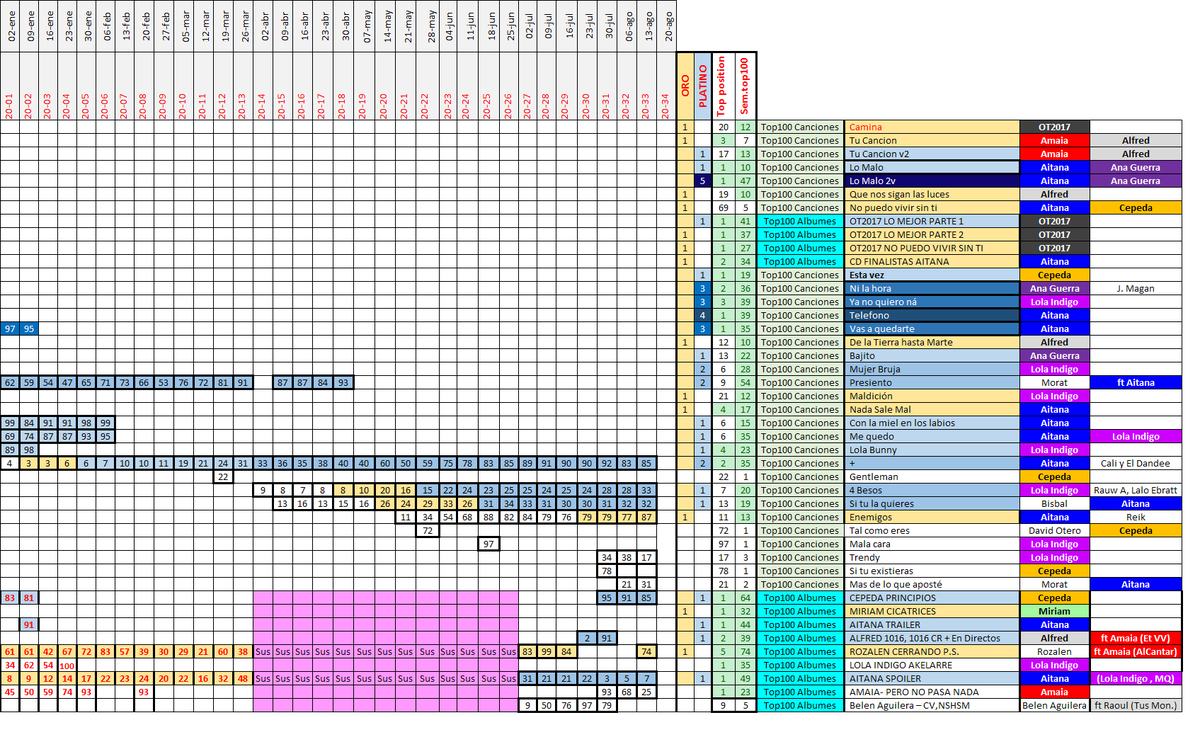
Task: Select the 'Rozalen' artist cell
Action: click(x=1054, y=652)
